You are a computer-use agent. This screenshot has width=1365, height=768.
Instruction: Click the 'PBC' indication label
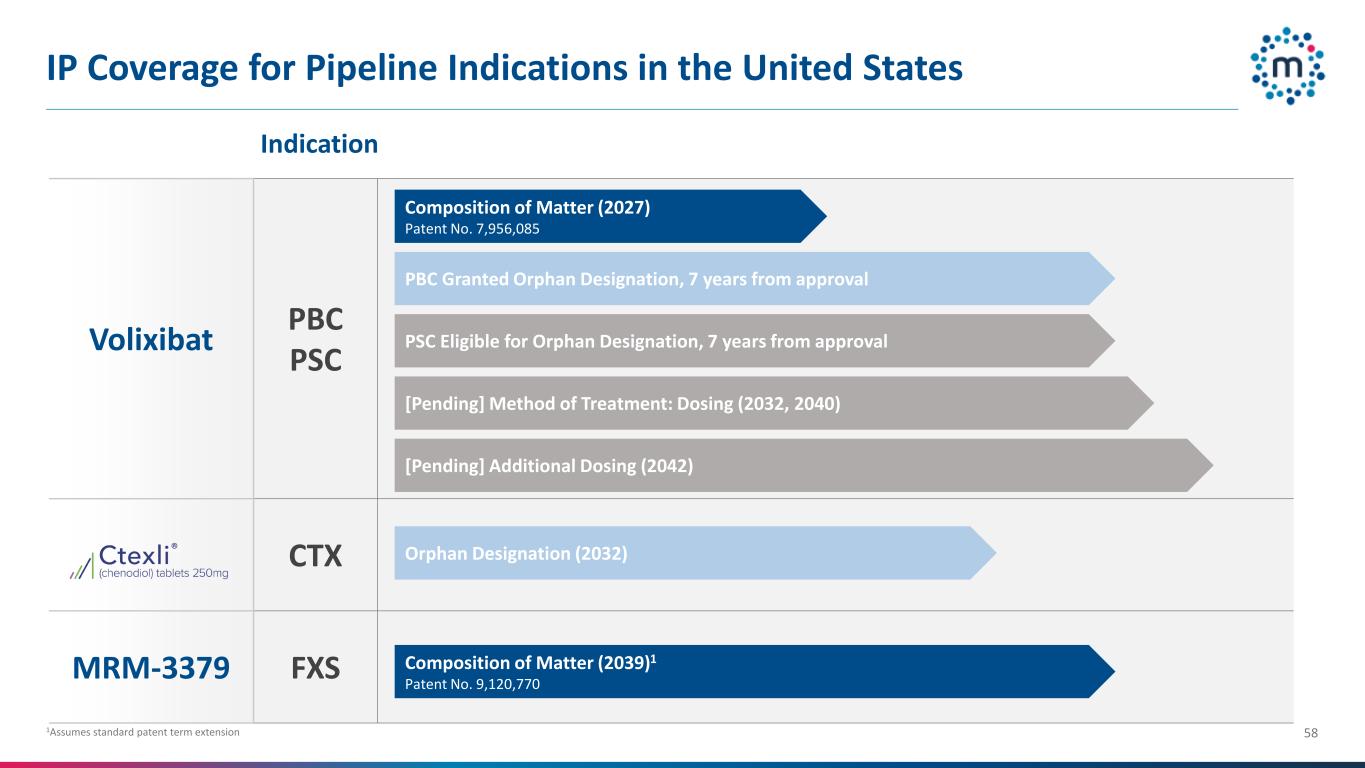pyautogui.click(x=316, y=319)
